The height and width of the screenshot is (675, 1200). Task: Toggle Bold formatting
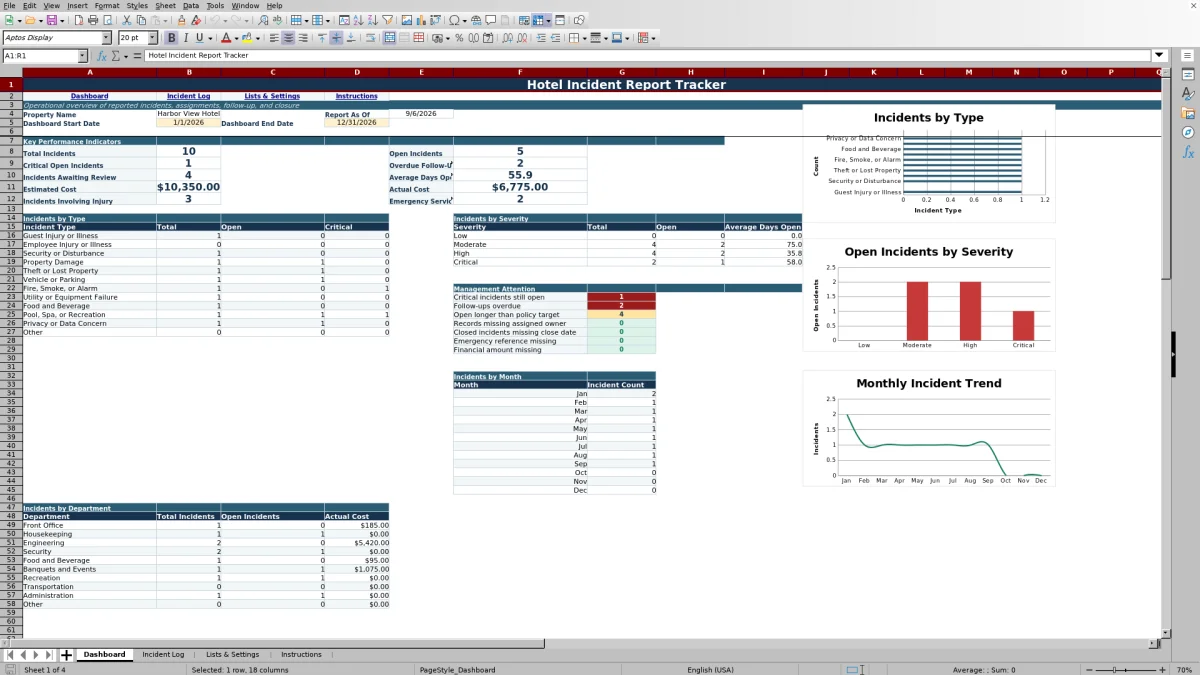coord(171,38)
